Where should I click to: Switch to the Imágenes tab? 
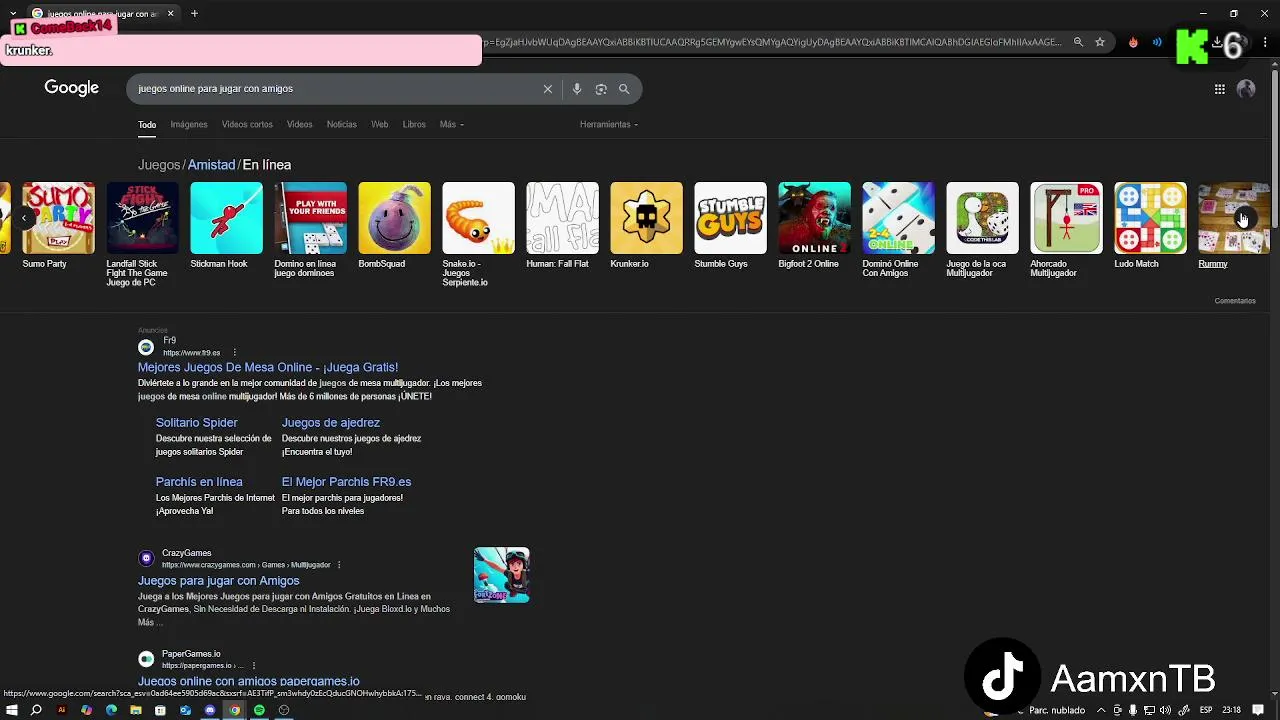189,125
